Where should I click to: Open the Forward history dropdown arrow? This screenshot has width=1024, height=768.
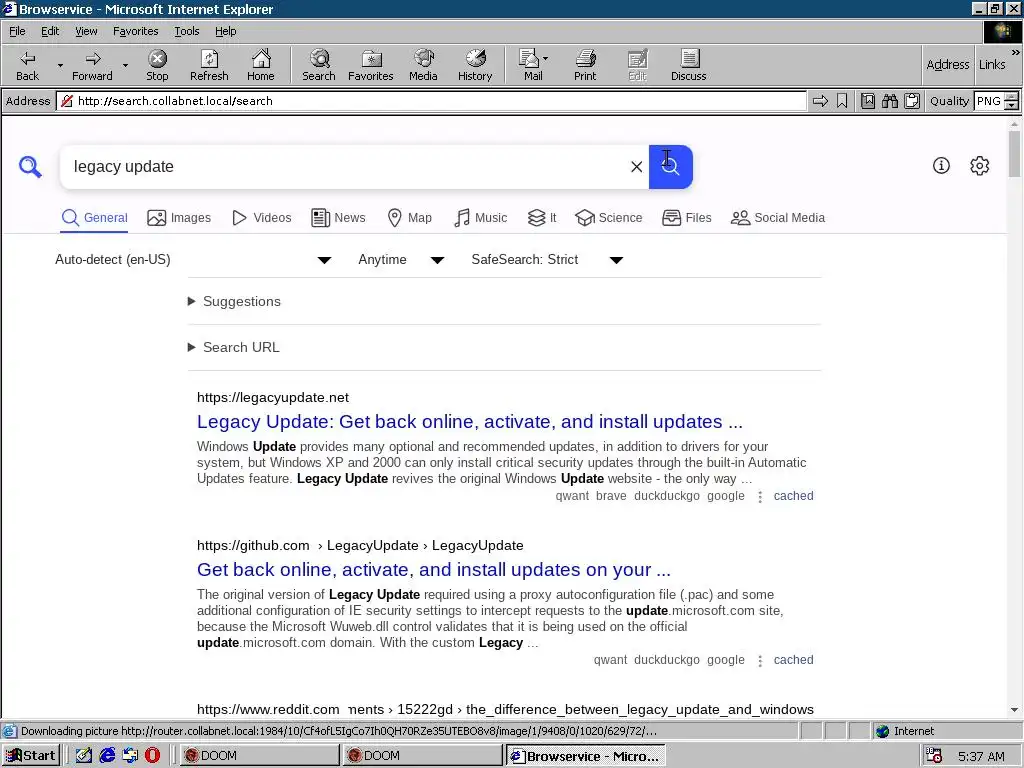coord(125,65)
